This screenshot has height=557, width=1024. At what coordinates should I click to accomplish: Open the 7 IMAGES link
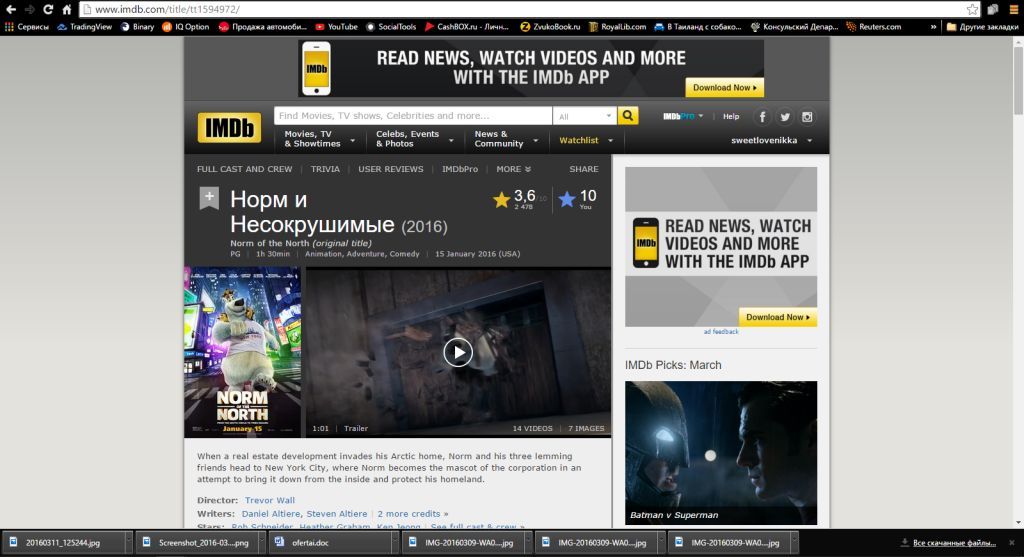(x=586, y=428)
